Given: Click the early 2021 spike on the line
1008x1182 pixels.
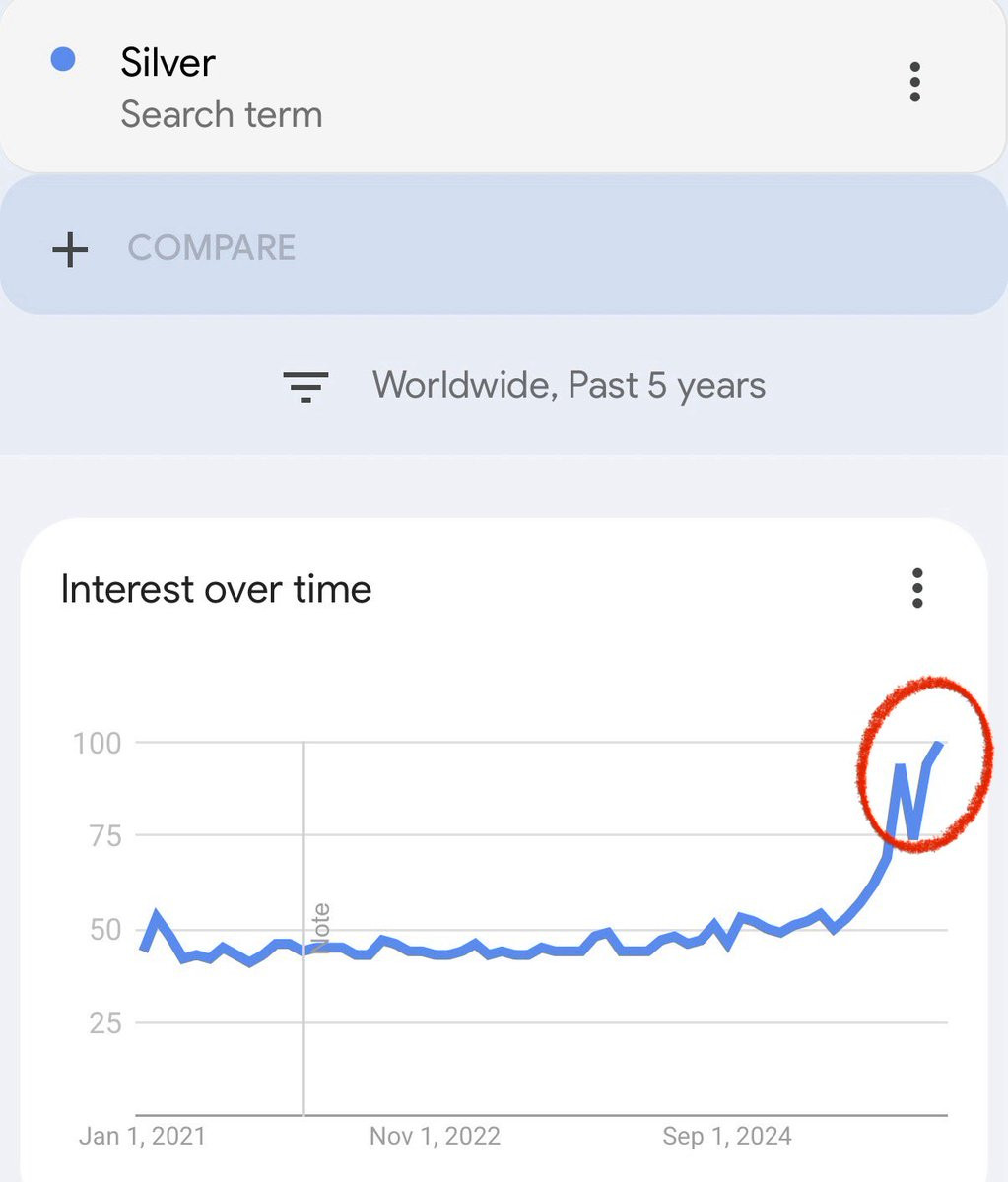Looking at the screenshot, I should tap(156, 914).
